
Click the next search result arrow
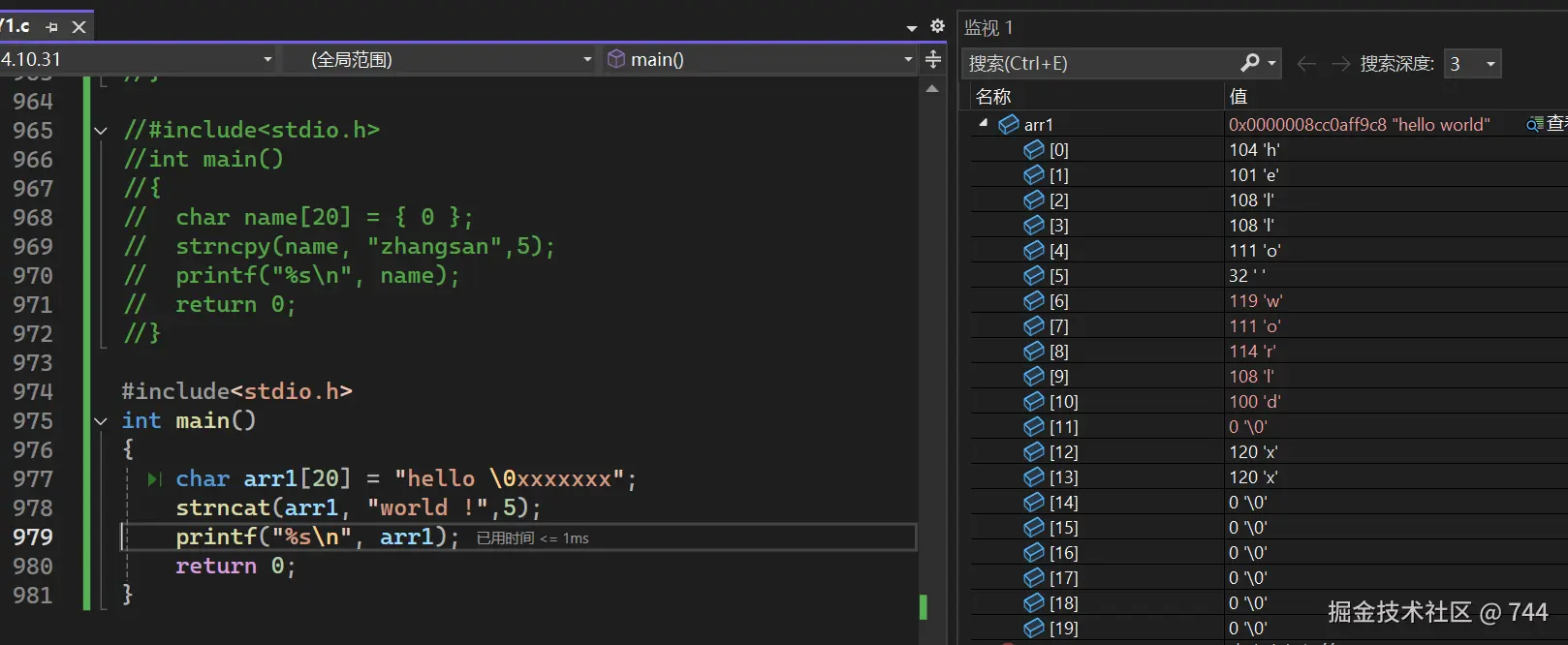click(1341, 64)
